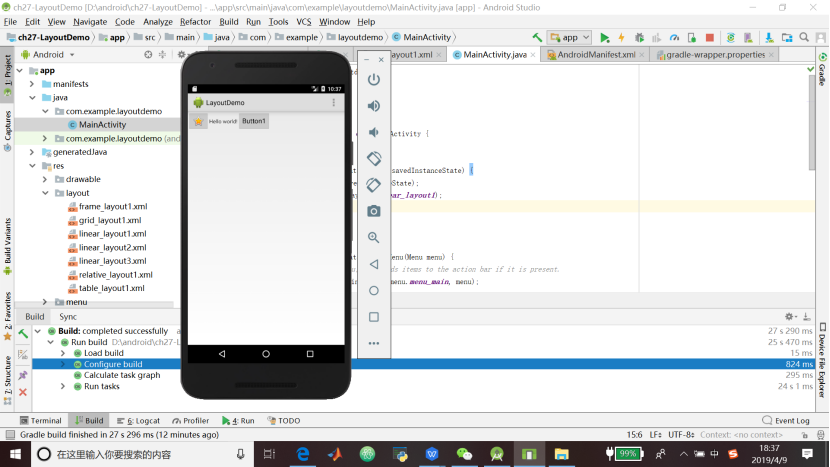Image resolution: width=830 pixels, height=467 pixels.
Task: Switch to the AndroidManifest.xml tab
Action: [x=595, y=54]
